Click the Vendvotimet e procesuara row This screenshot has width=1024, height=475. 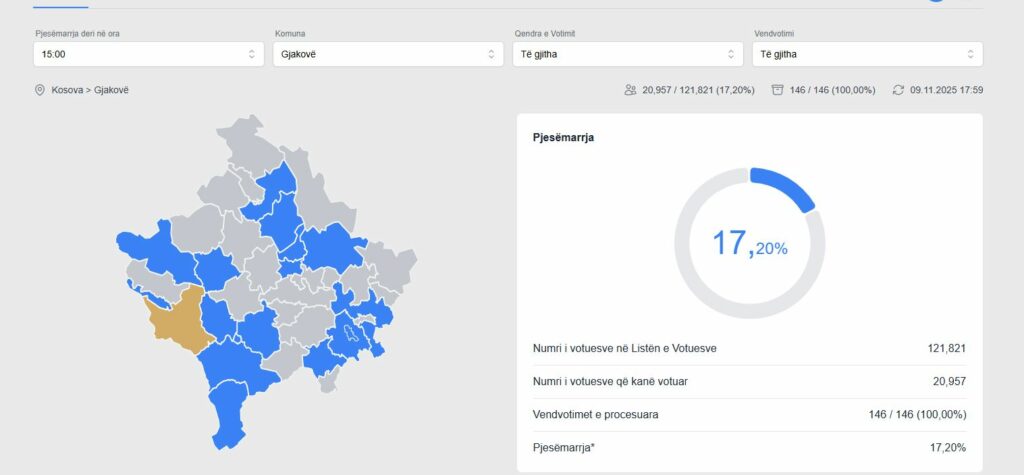coord(749,414)
